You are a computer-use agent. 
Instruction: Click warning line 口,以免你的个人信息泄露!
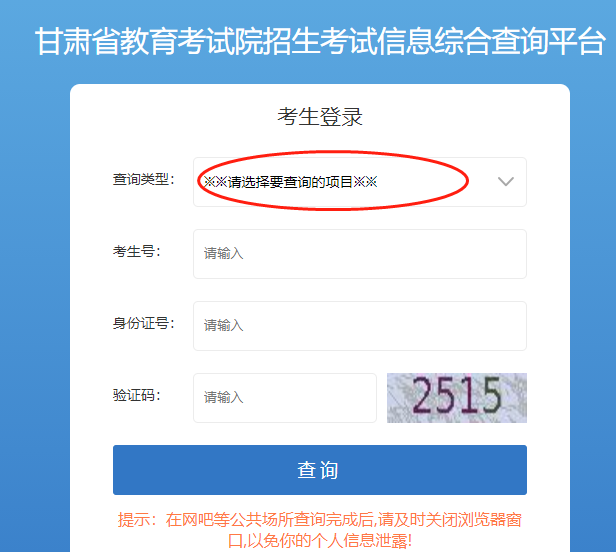[x=320, y=541]
